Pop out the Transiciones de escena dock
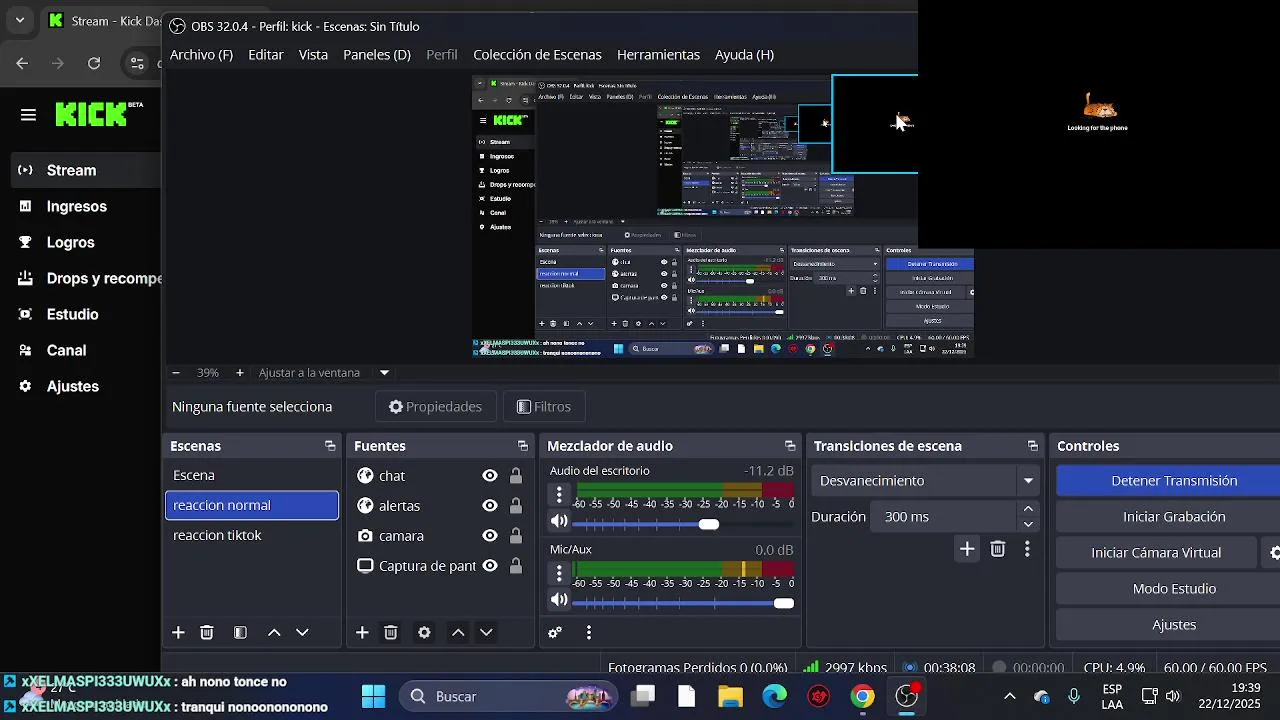1280x720 pixels. (x=1033, y=446)
